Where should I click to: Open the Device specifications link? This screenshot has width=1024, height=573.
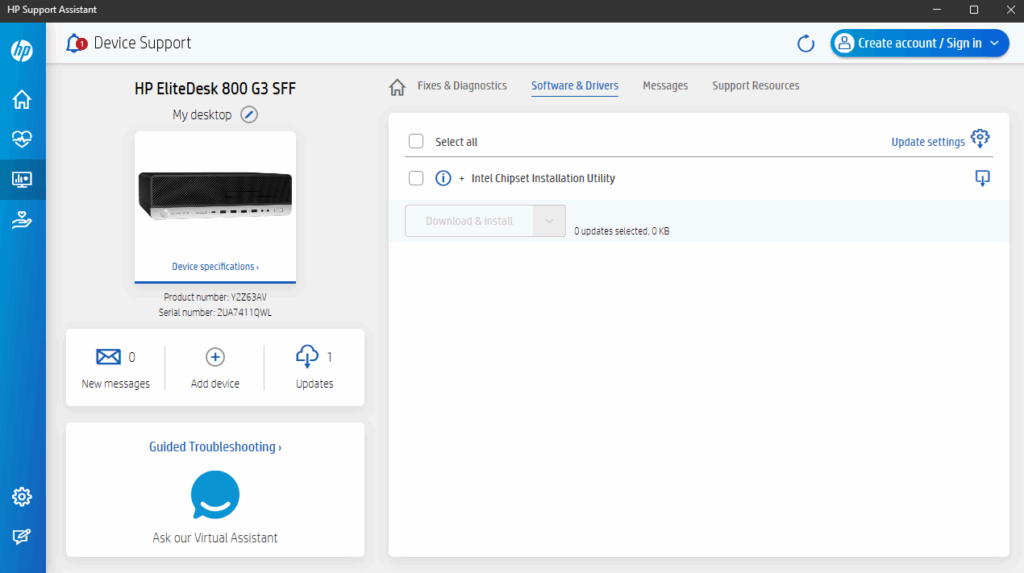[215, 267]
